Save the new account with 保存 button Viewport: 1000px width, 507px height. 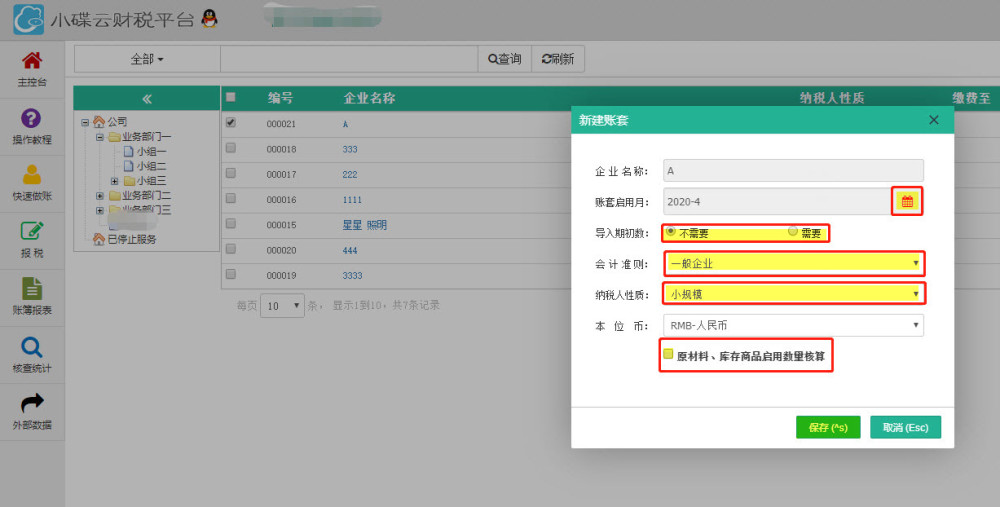[828, 427]
